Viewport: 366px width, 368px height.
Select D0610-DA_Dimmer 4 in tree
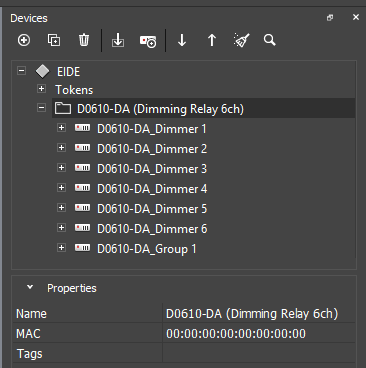(x=152, y=189)
